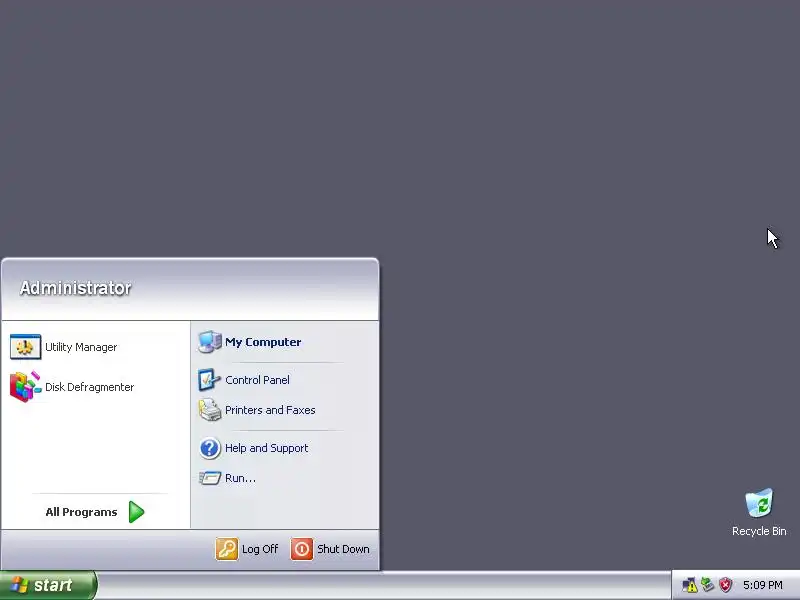Viewport: 800px width, 600px height.
Task: Click the 5:09 PM taskbar clock
Action: click(x=763, y=585)
